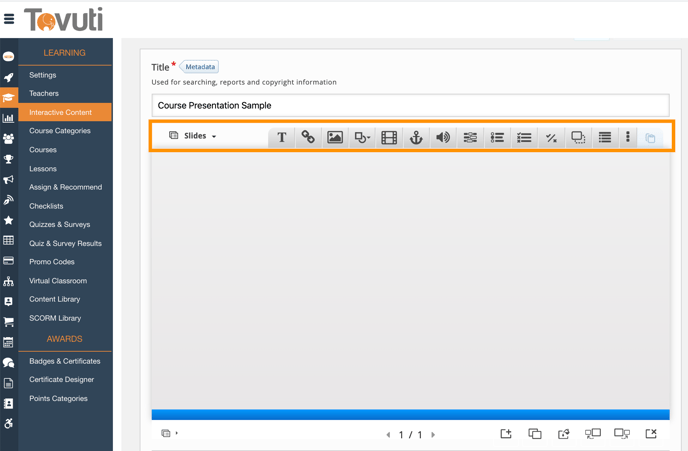This screenshot has height=451, width=688.
Task: Click the Title input field
Action: (410, 105)
